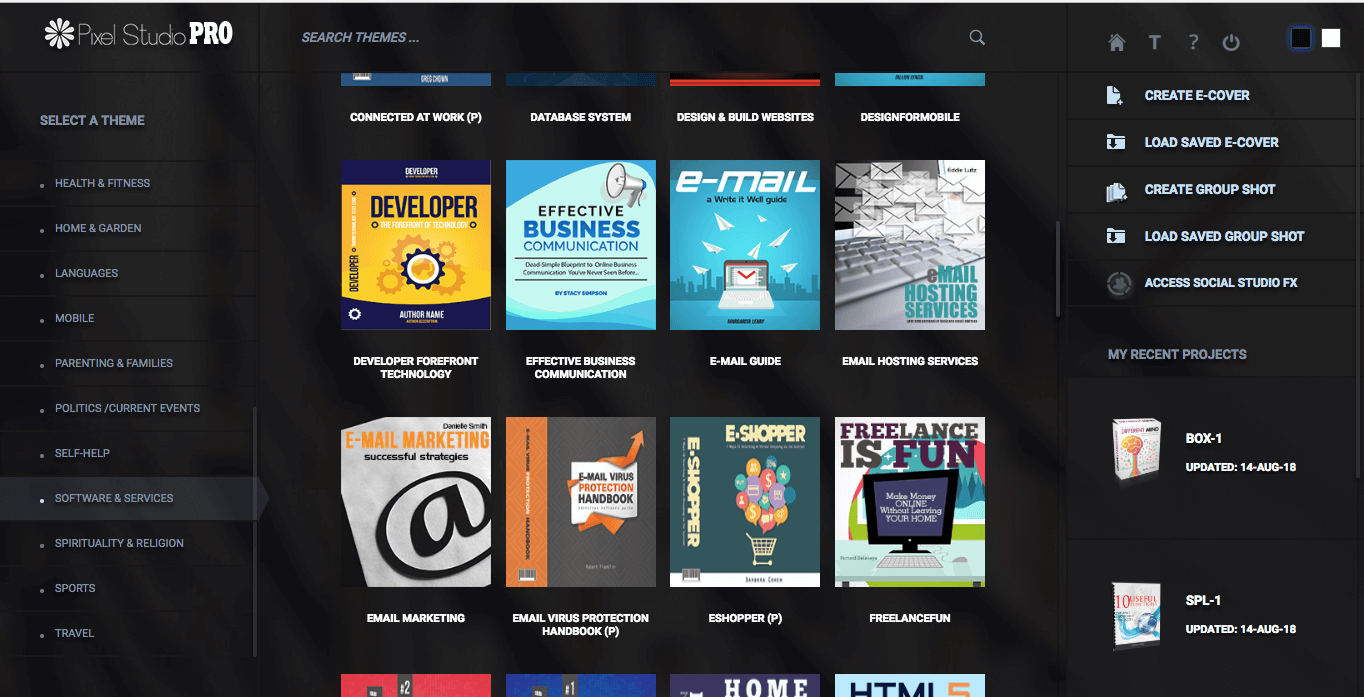Click Developer Forefront Technology title text

click(x=416, y=367)
